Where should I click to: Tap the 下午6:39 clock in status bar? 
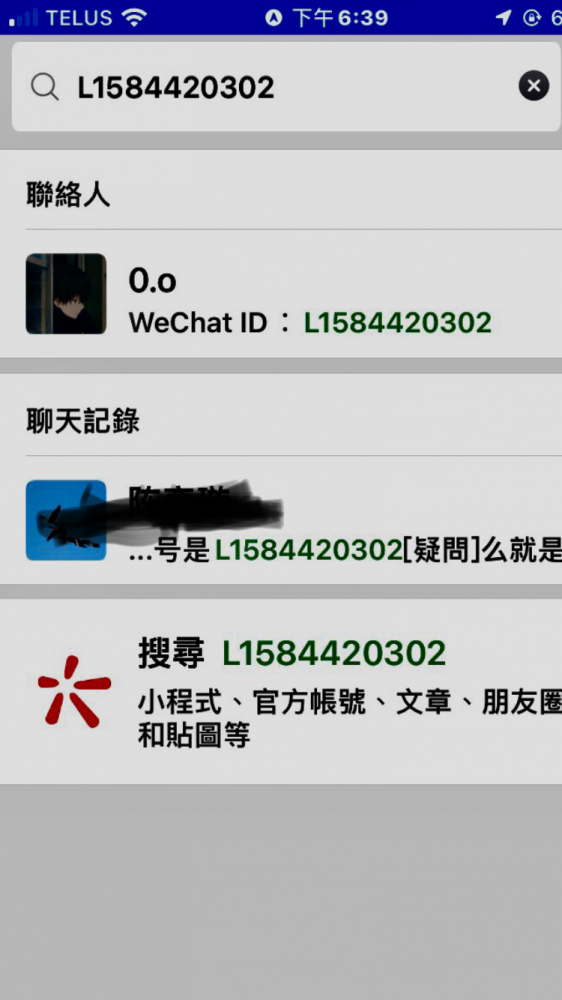(x=340, y=18)
